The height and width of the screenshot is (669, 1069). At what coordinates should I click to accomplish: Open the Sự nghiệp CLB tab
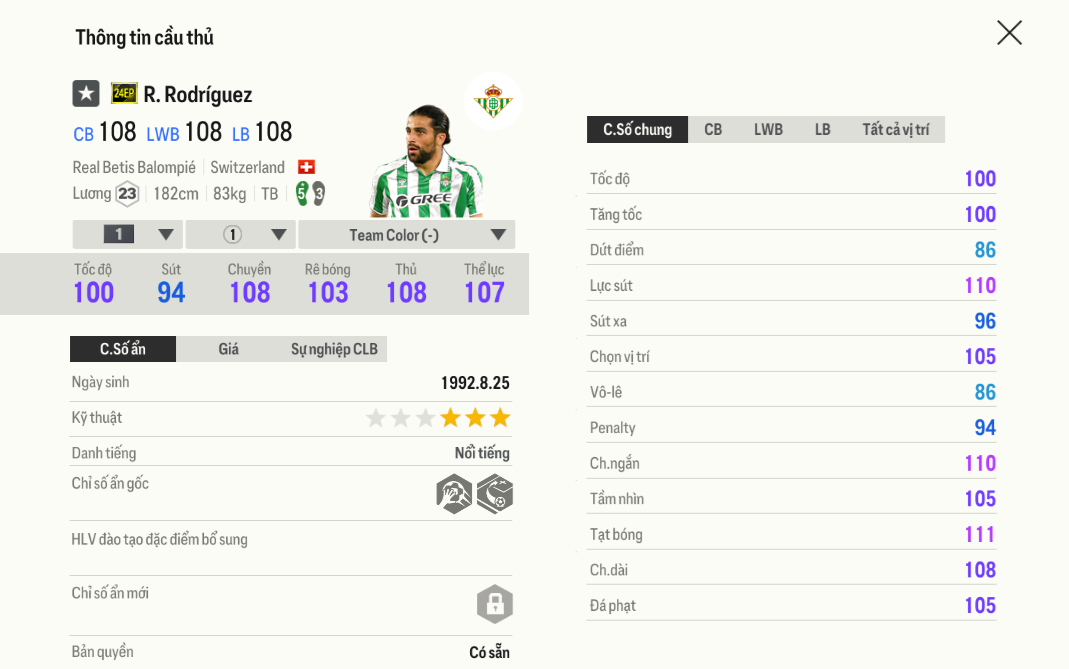tap(334, 349)
